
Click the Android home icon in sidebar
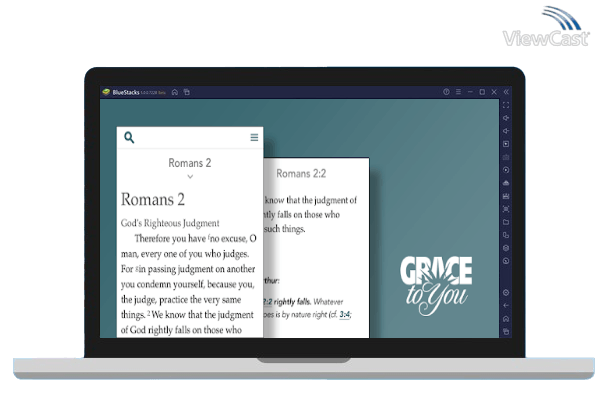[506, 319]
